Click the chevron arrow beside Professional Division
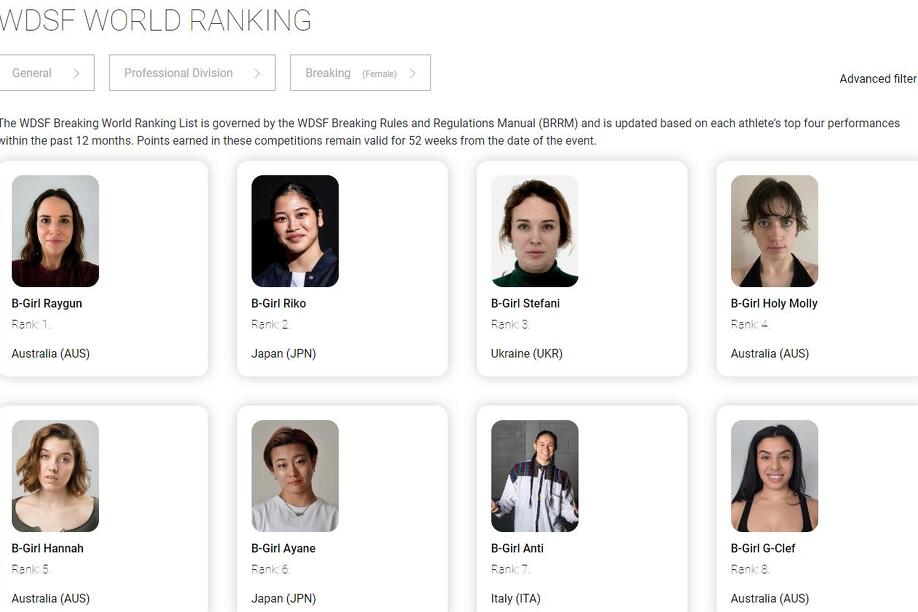This screenshot has width=918, height=612. (257, 73)
